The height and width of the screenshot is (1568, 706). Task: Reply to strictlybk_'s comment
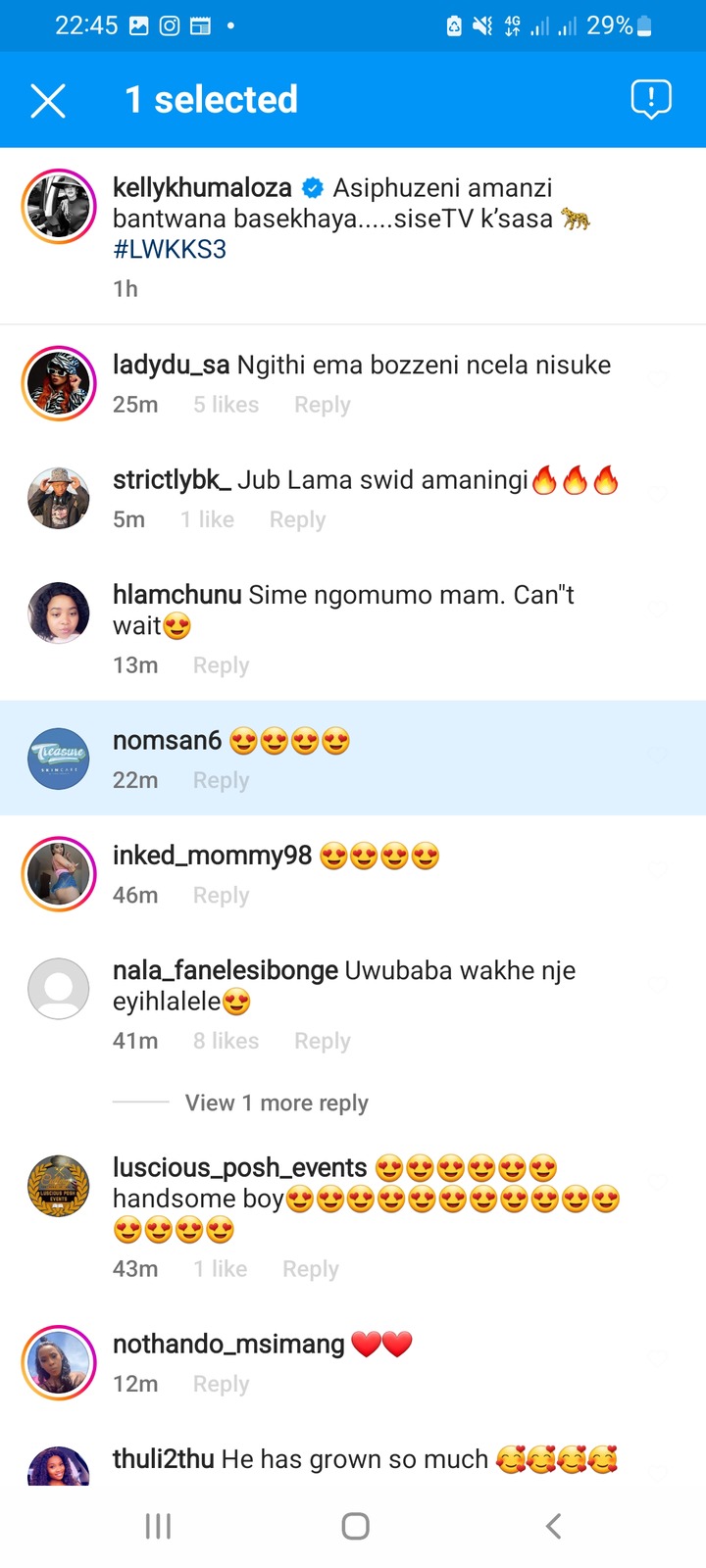[x=298, y=519]
